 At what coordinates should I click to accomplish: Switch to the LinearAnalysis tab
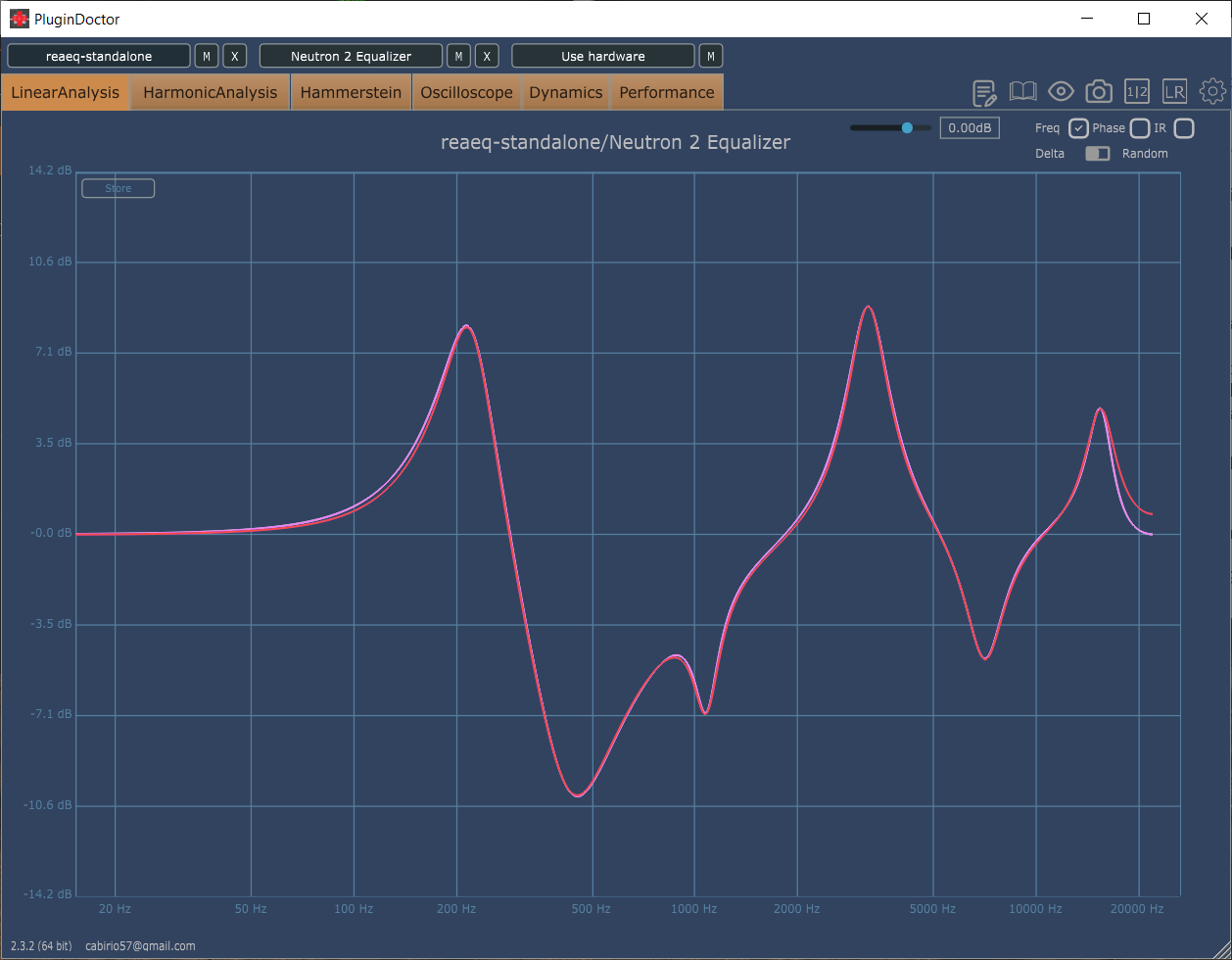pos(66,92)
